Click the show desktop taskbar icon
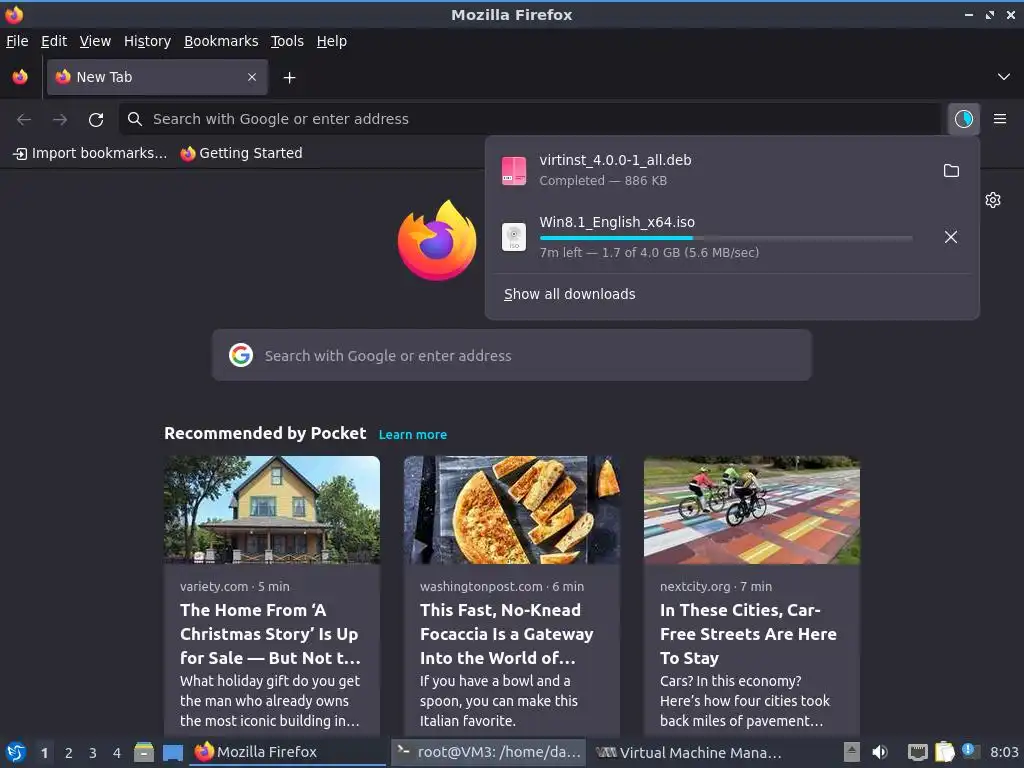Image resolution: width=1024 pixels, height=768 pixels. [x=172, y=752]
